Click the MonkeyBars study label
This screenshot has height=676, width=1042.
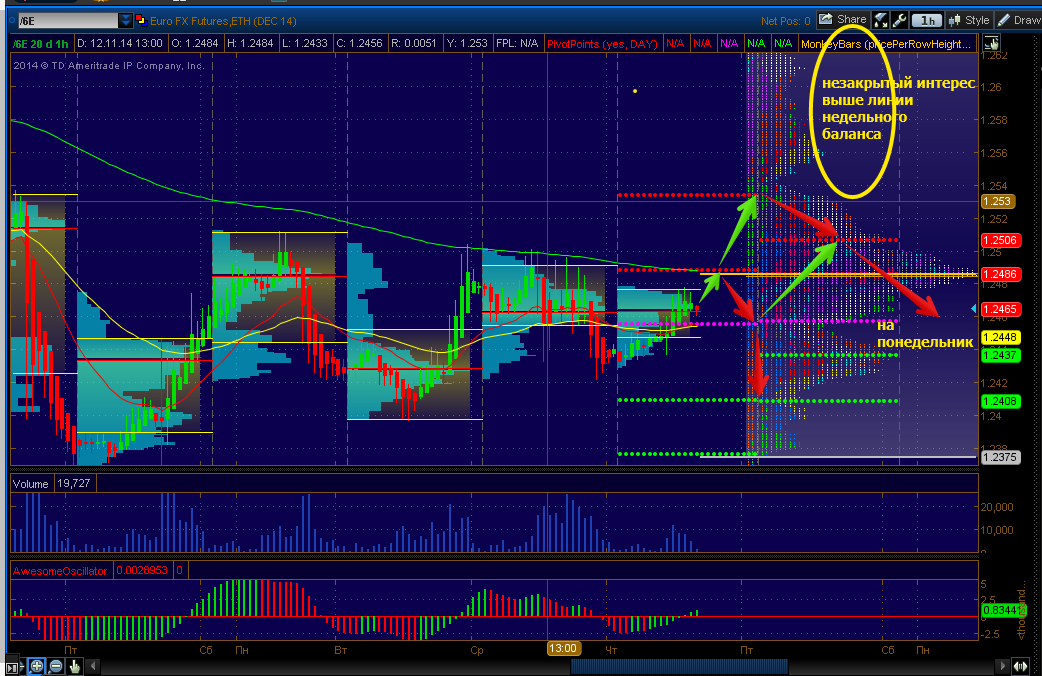point(886,44)
